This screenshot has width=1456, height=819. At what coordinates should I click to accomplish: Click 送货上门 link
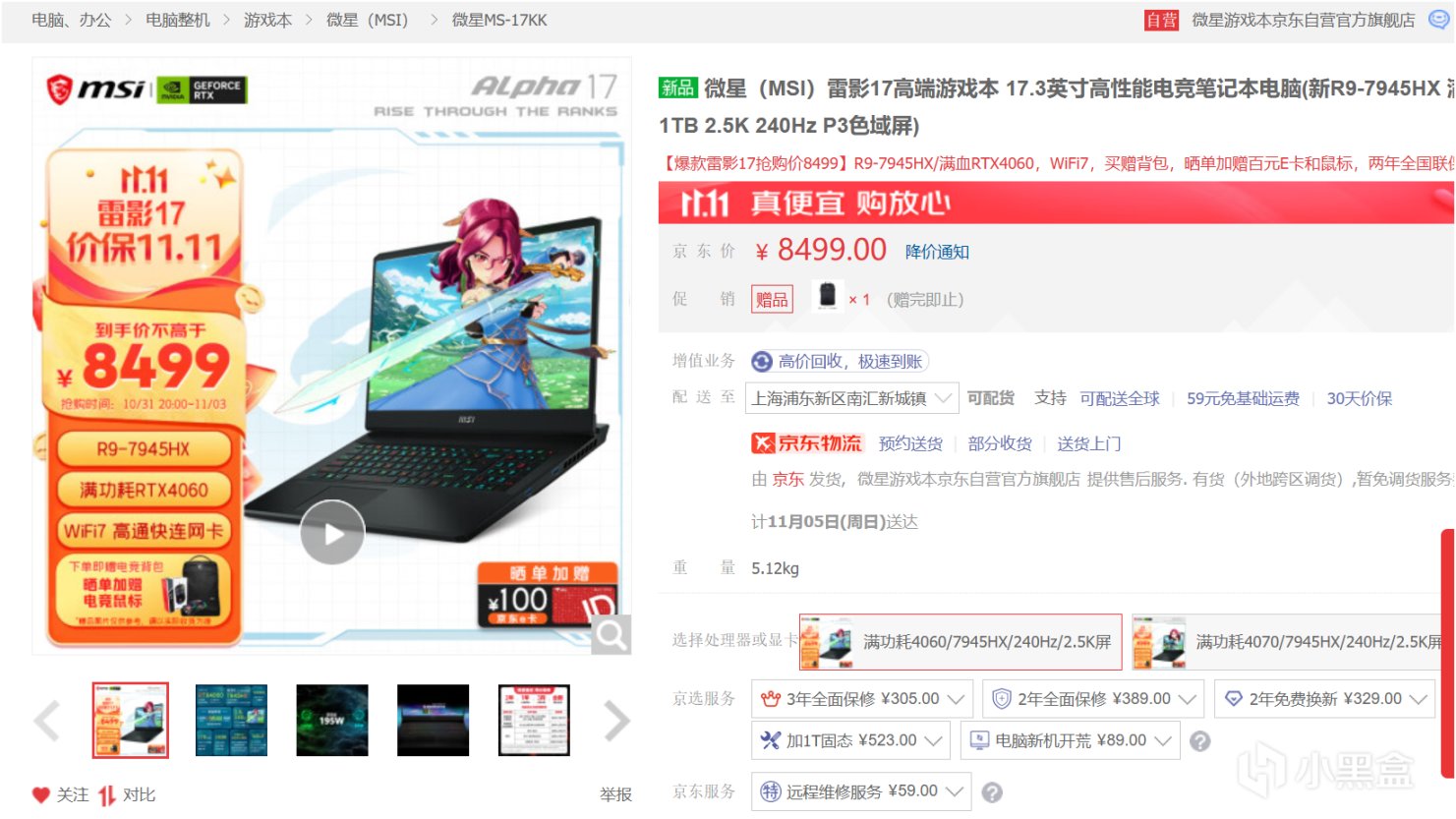(x=1089, y=443)
